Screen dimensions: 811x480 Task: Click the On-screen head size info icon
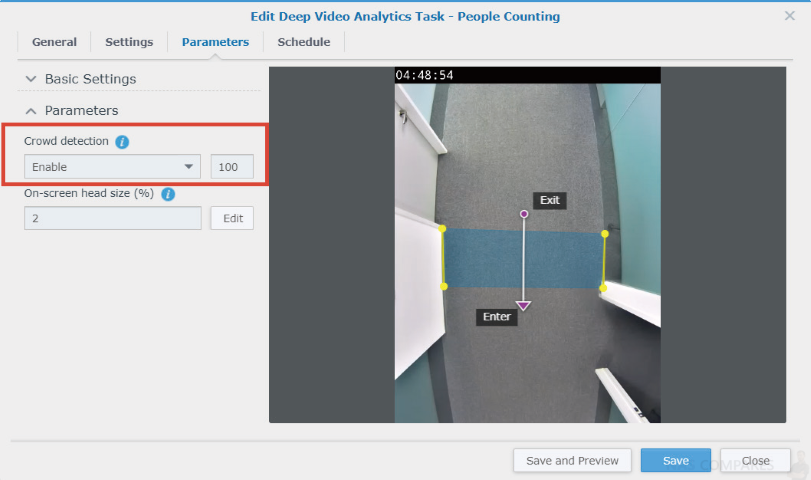point(168,194)
